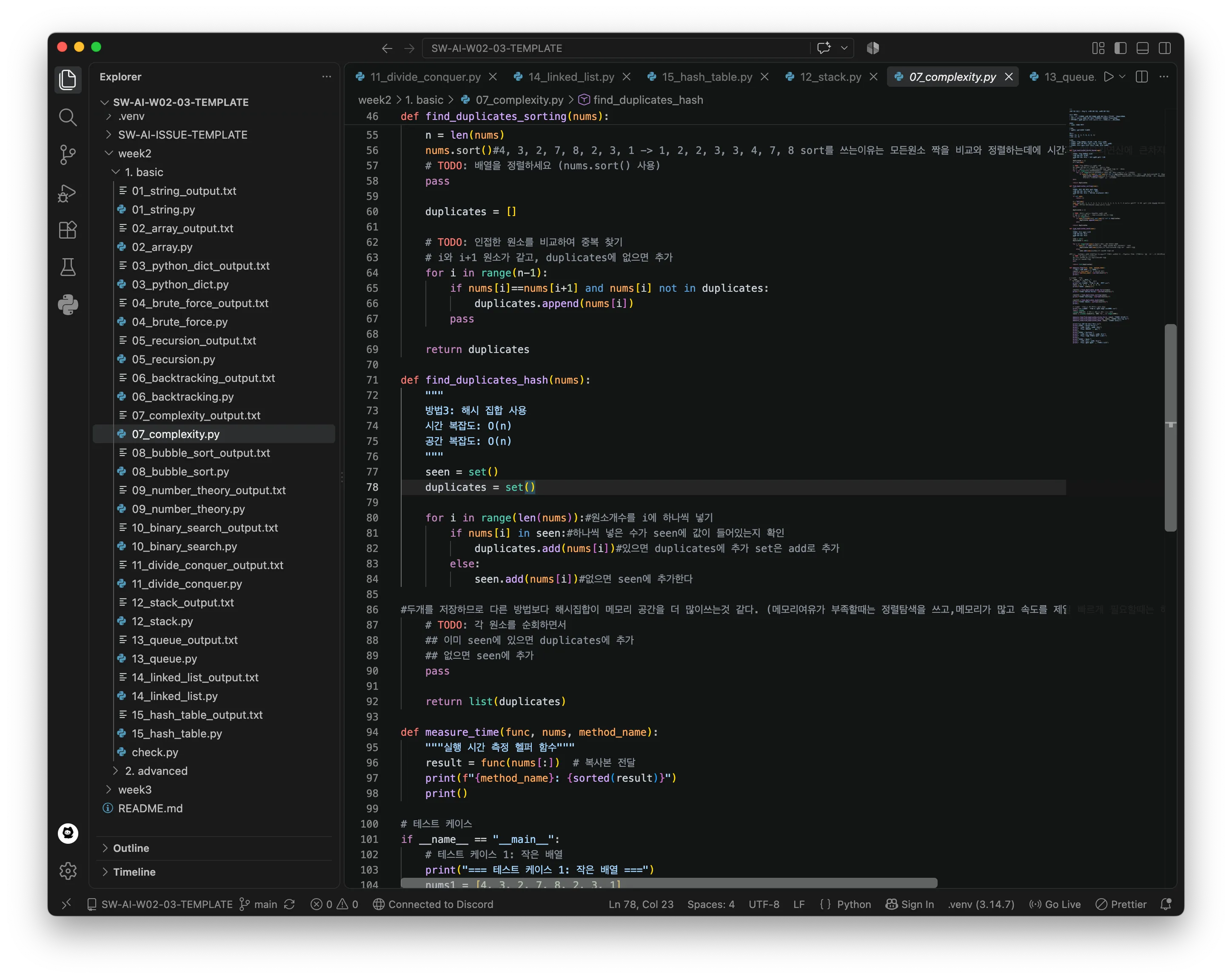
Task: Click the sync changes icon in status bar
Action: point(289,904)
